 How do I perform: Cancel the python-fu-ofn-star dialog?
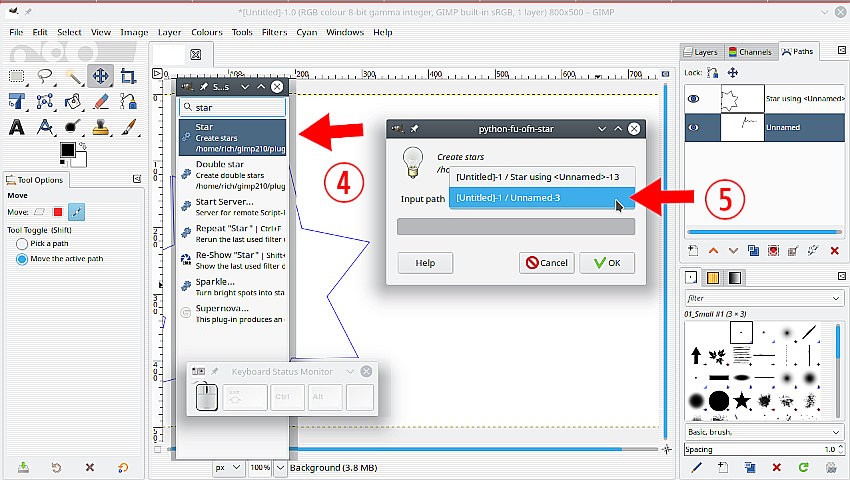tap(546, 263)
